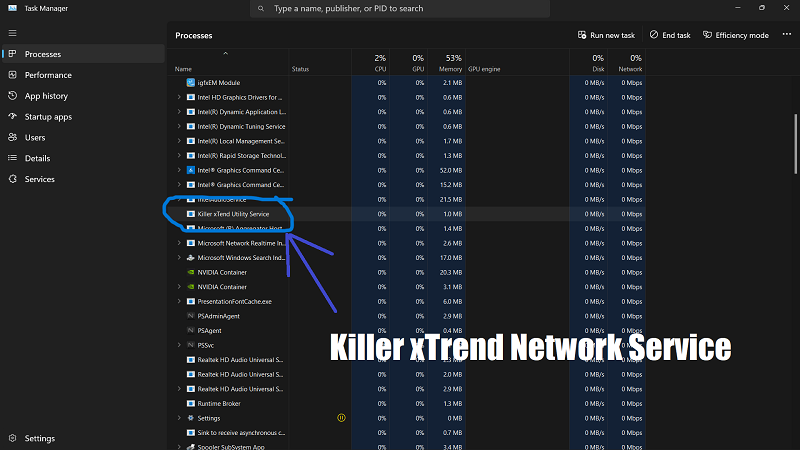
Task: Expand Intel(R) Dynamic Application process
Action: coord(179,112)
